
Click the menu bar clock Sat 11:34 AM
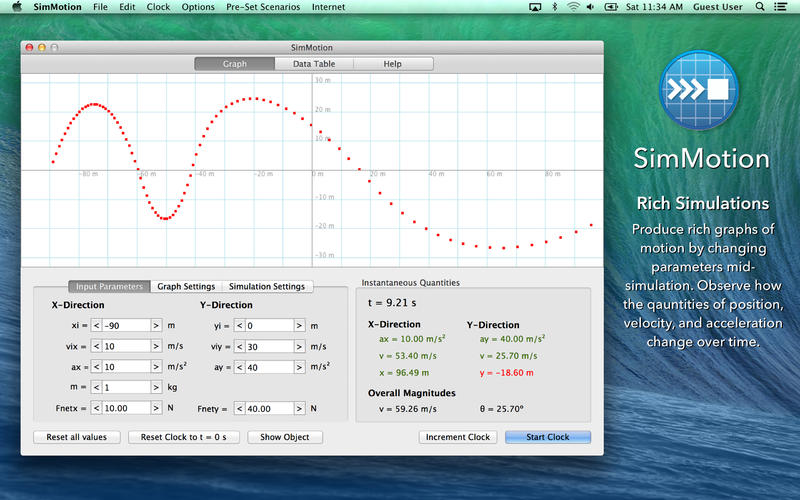tap(654, 7)
